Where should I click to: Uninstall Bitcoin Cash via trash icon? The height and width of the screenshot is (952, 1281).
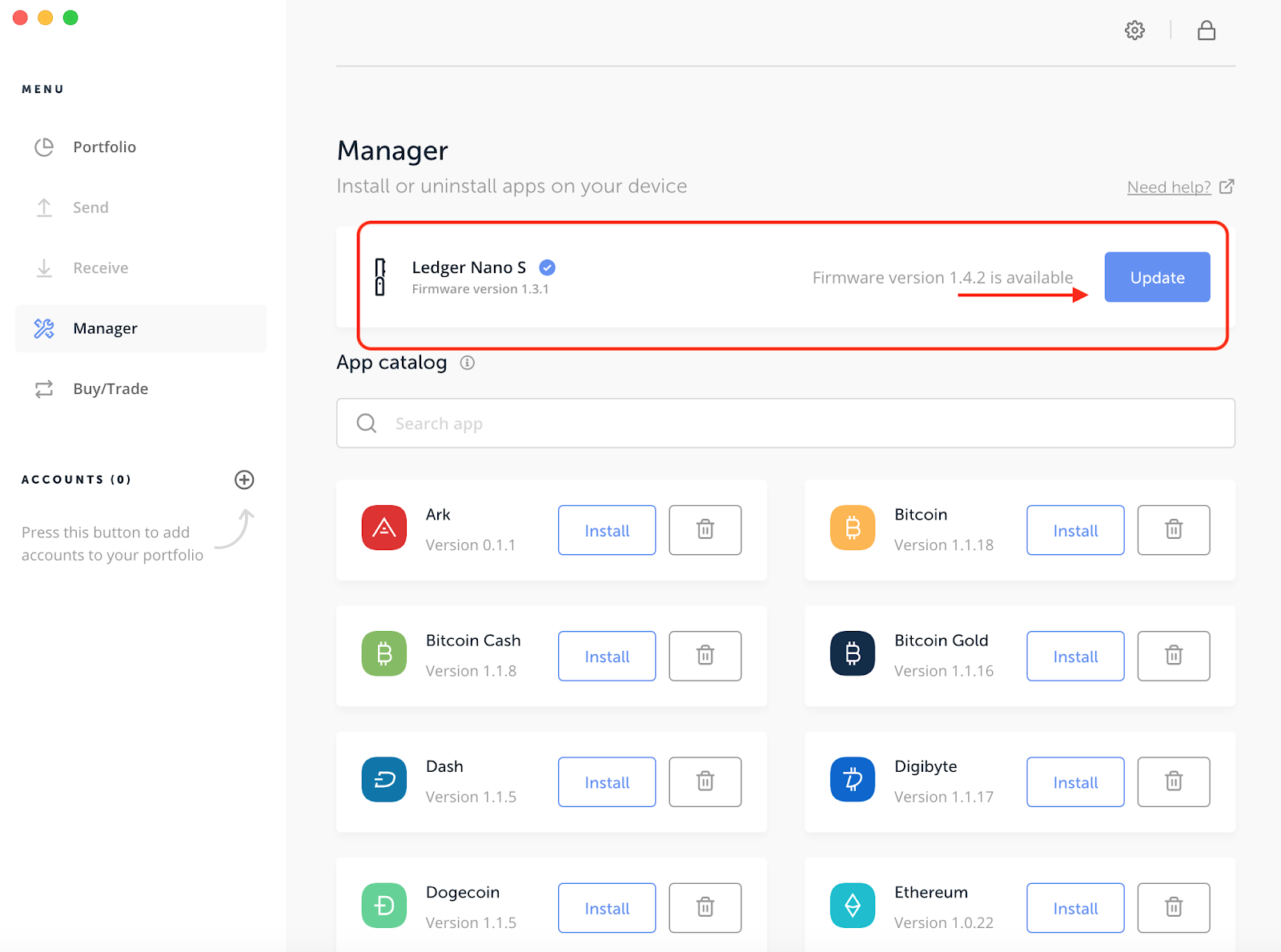point(705,656)
